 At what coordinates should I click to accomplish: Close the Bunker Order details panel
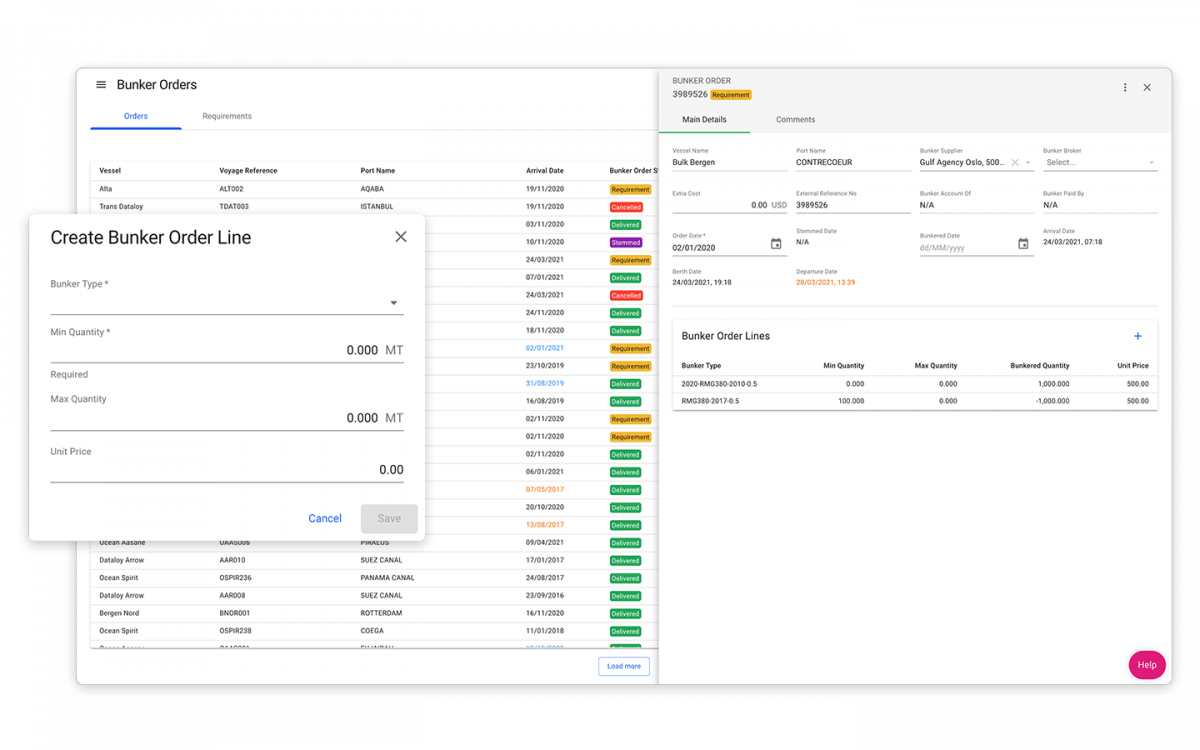(1147, 88)
